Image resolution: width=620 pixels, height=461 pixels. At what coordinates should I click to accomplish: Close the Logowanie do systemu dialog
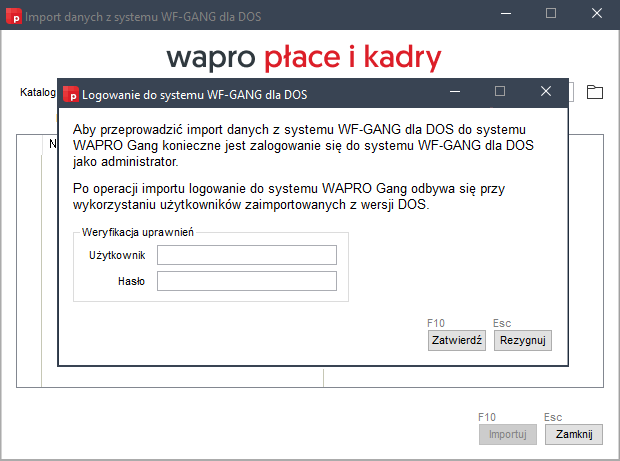[x=546, y=91]
